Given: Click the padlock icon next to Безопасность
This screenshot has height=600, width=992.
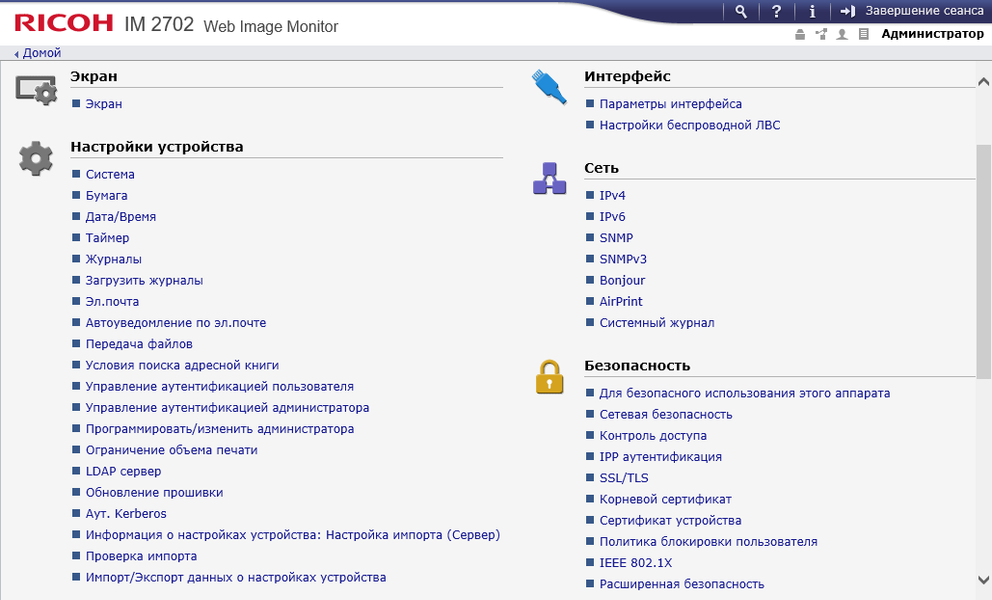Looking at the screenshot, I should pyautogui.click(x=549, y=377).
